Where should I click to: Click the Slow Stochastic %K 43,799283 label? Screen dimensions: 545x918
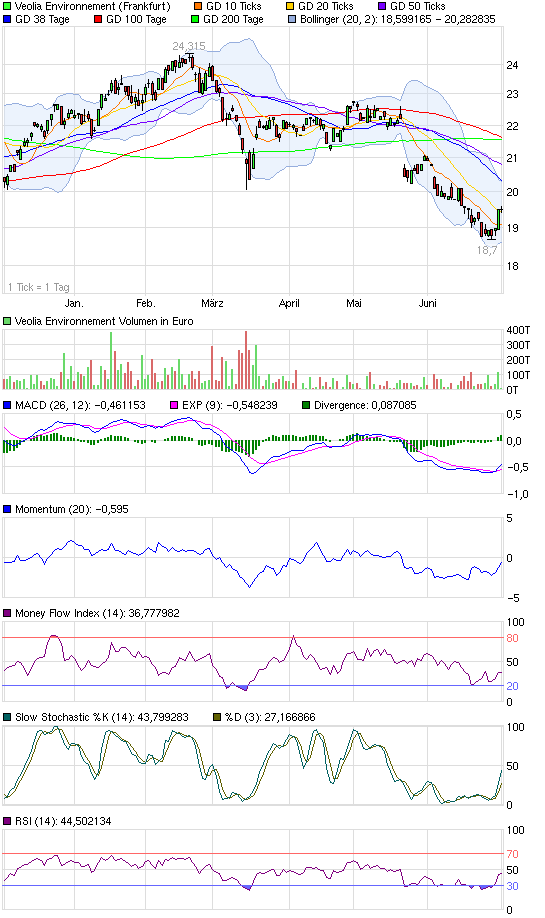coord(102,717)
